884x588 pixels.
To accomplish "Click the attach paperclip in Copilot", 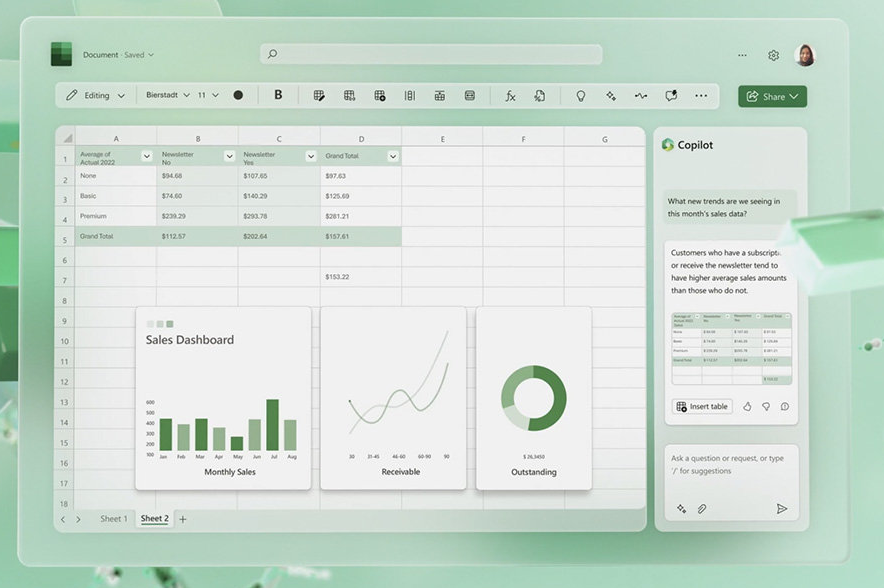I will coord(702,509).
